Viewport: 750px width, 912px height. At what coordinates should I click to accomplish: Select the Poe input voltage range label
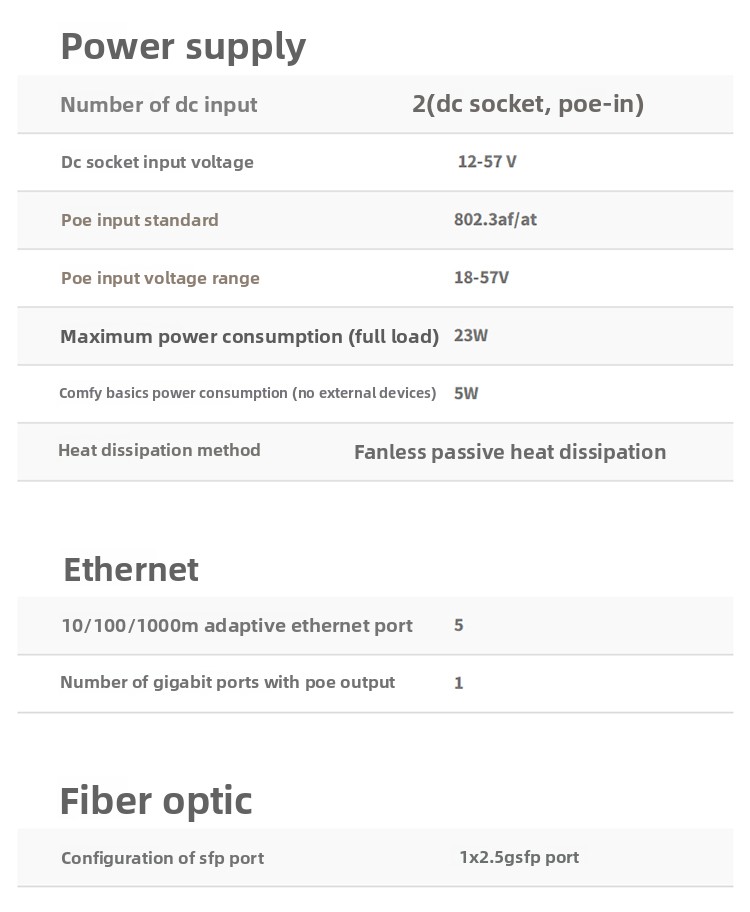tap(160, 278)
